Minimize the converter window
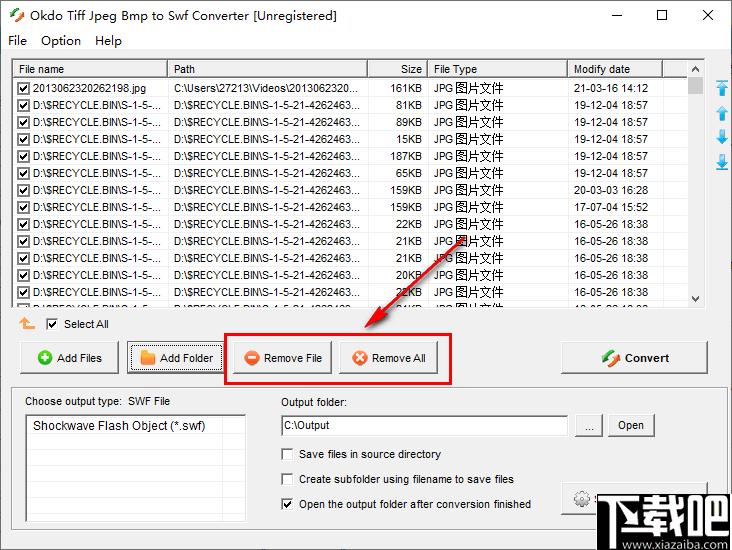 click(617, 15)
